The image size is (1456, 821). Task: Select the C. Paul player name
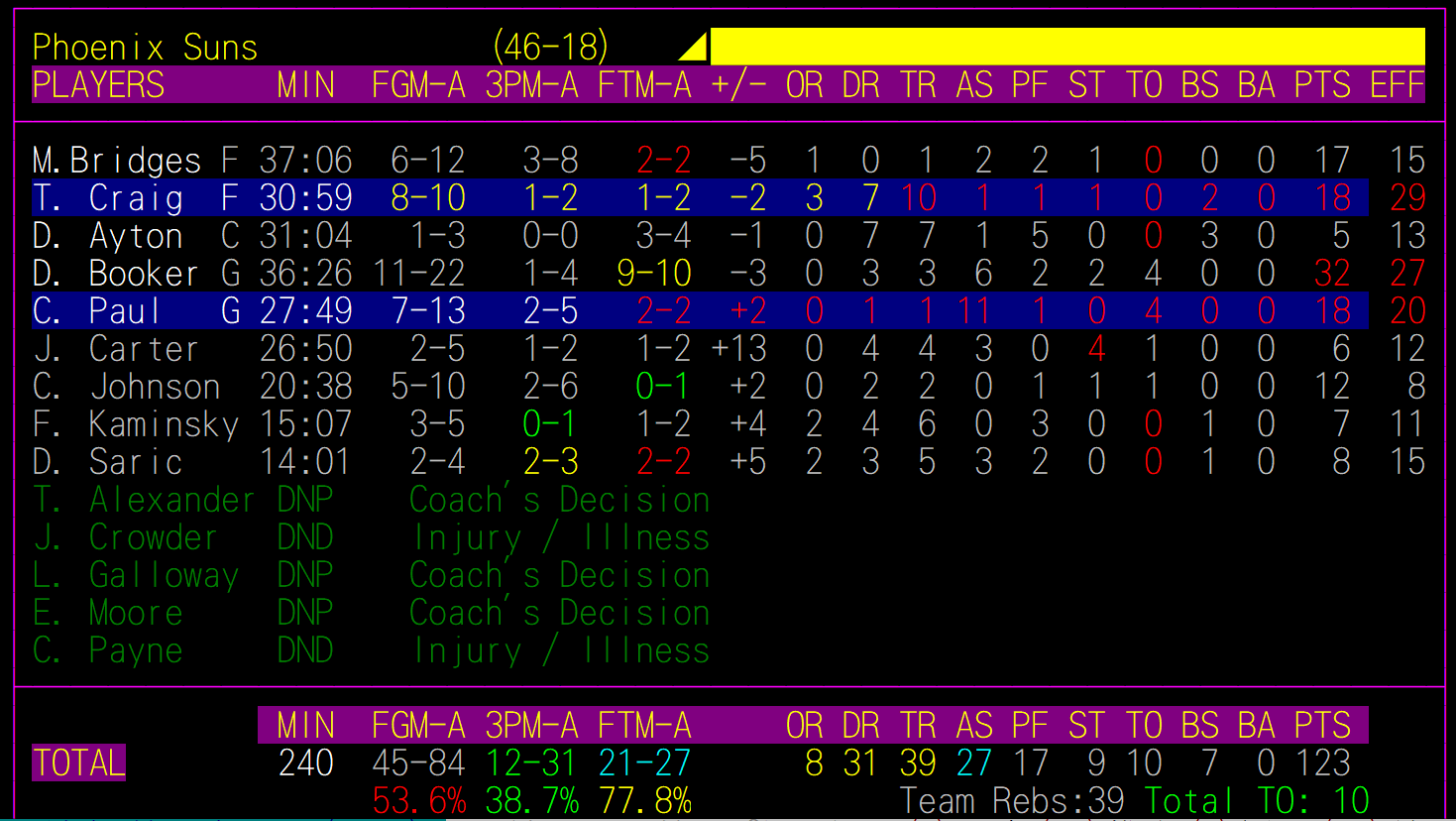(95, 311)
